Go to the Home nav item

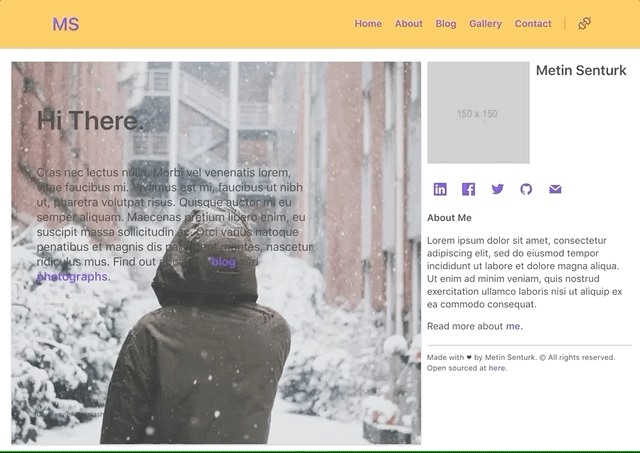point(368,24)
